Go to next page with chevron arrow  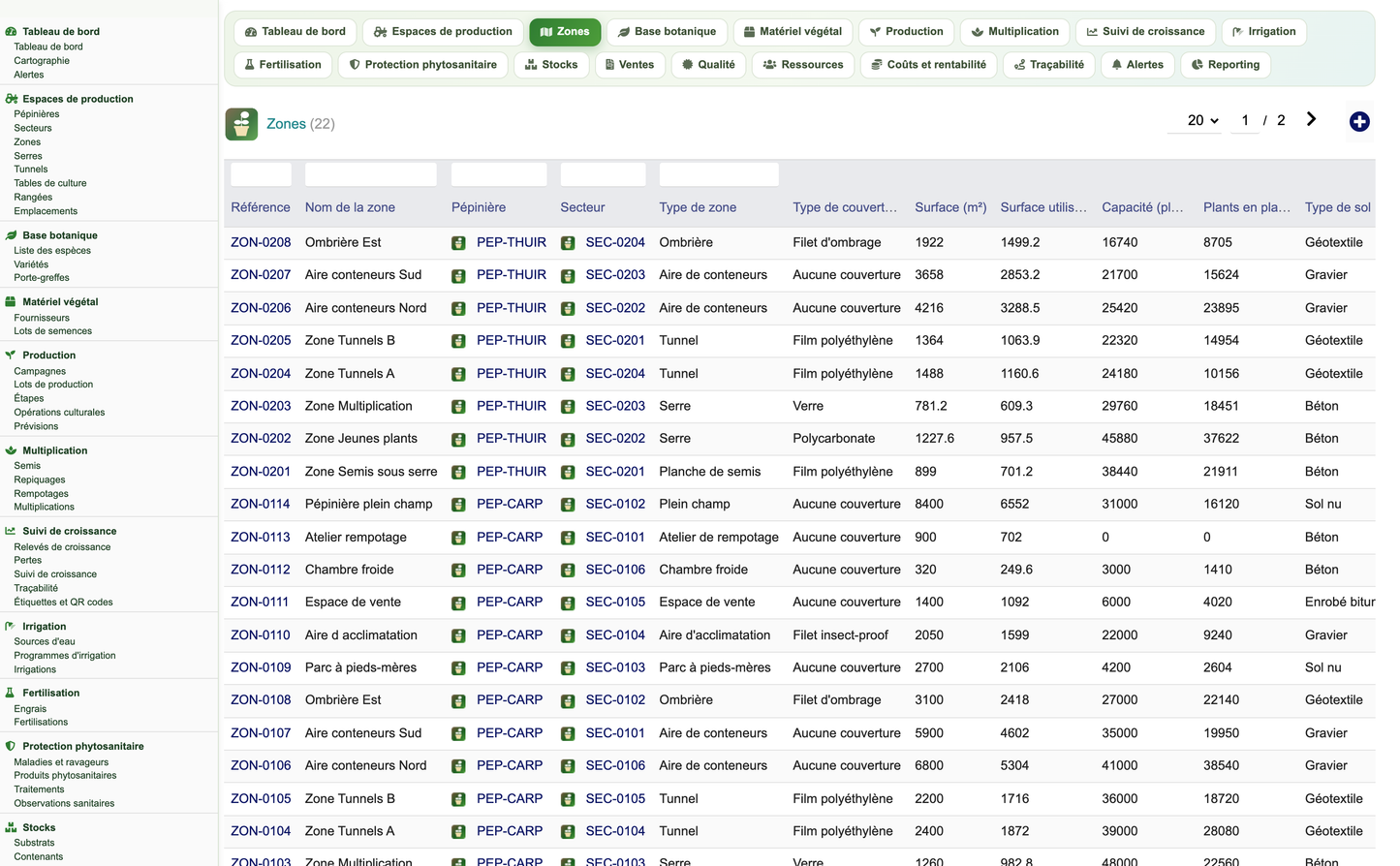(1311, 119)
